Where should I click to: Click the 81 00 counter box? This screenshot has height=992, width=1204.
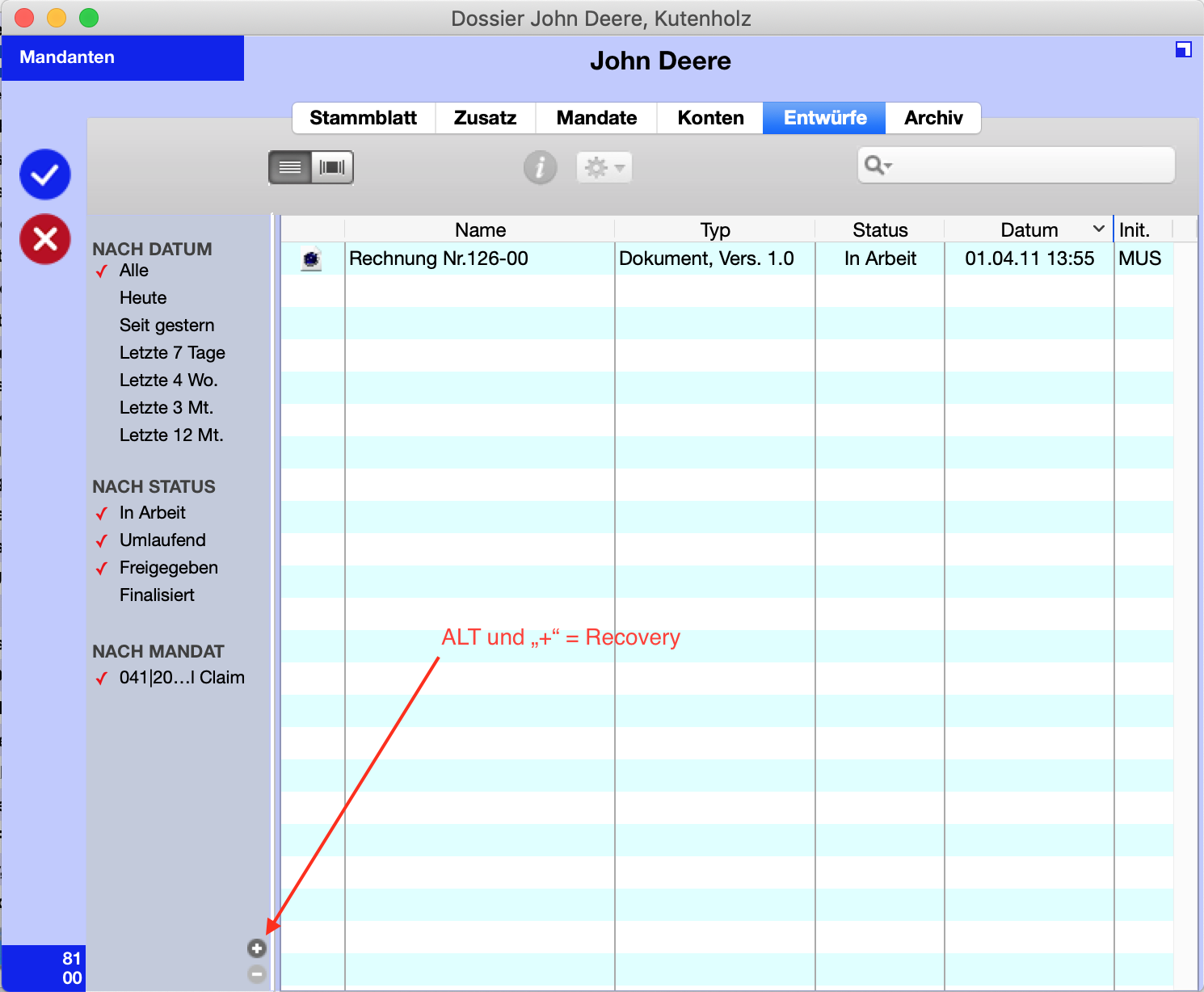coord(44,968)
